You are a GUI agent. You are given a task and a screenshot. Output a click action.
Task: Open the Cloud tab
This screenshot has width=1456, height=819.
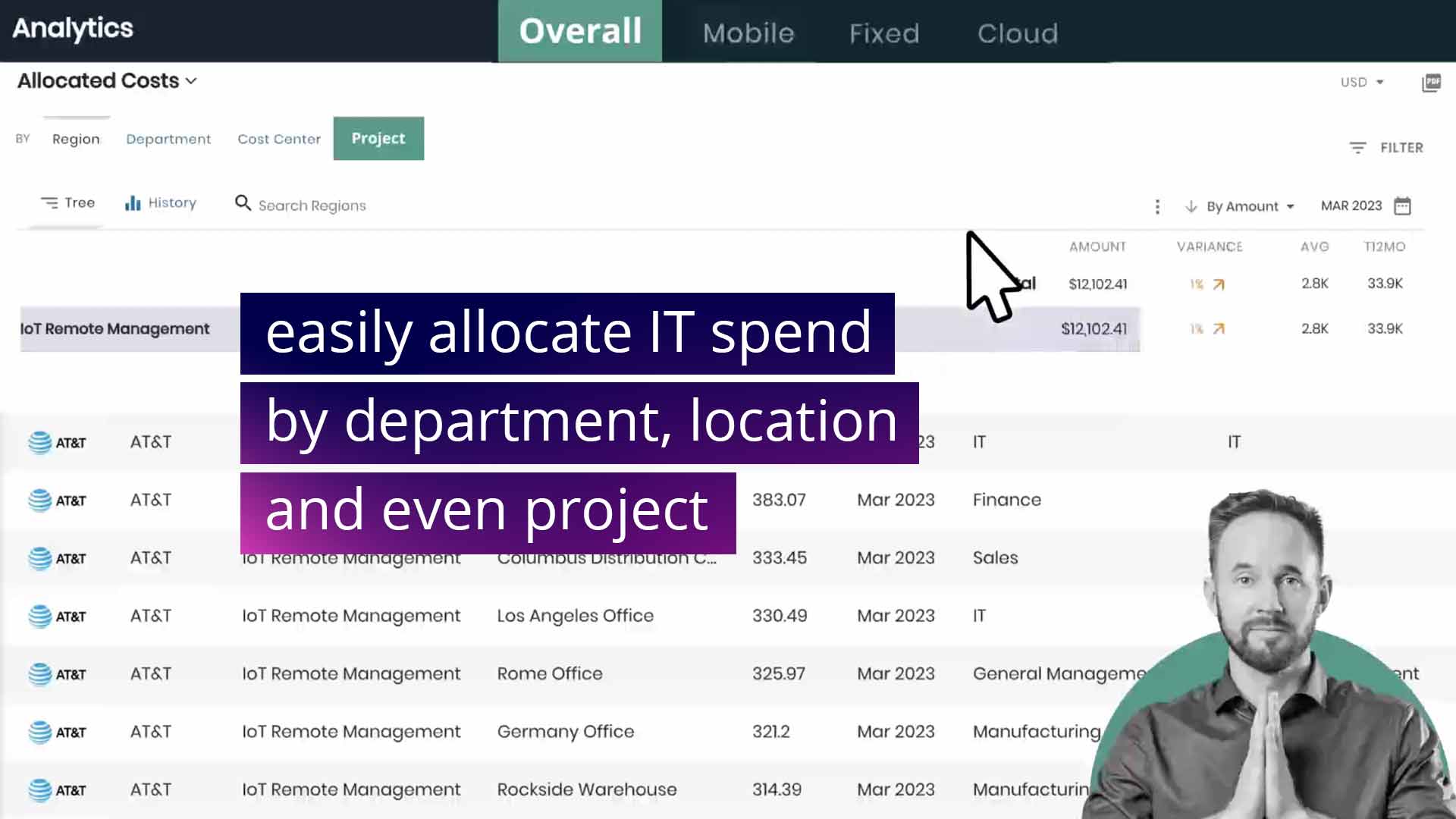(1018, 33)
